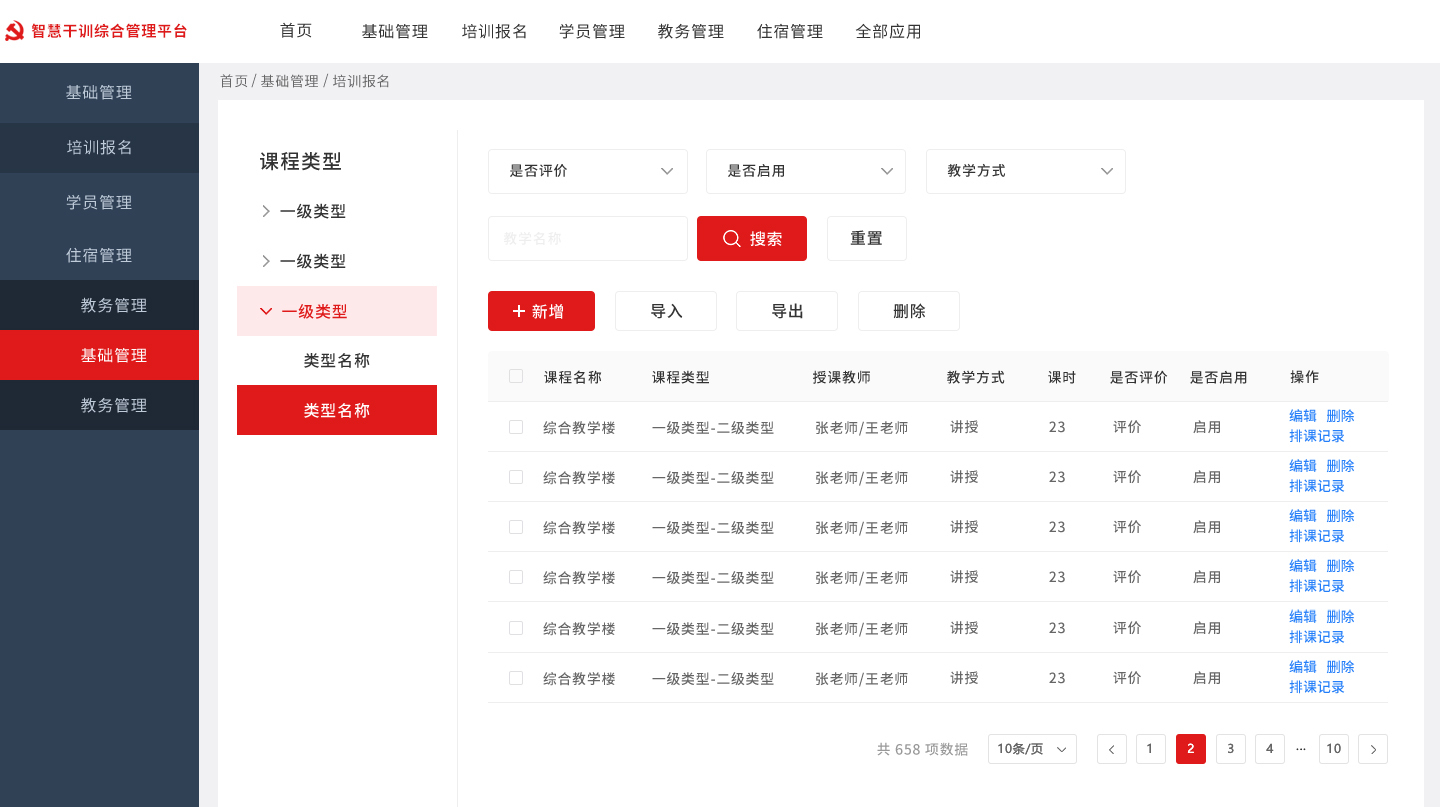The width and height of the screenshot is (1440, 807).
Task: Select all rows with header checkbox
Action: click(x=516, y=375)
